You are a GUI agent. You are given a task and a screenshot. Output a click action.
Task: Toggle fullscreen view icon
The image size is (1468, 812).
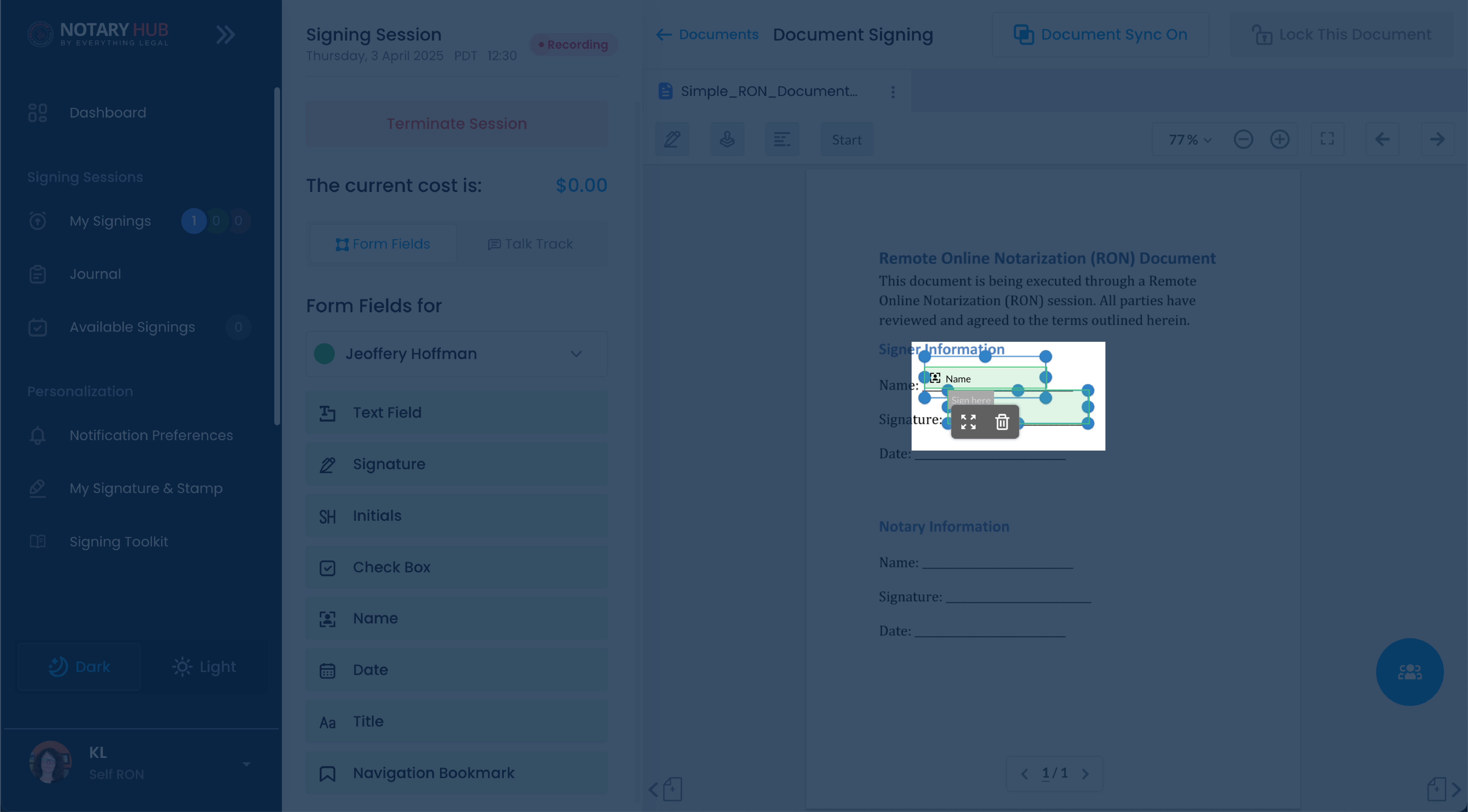pos(1327,139)
